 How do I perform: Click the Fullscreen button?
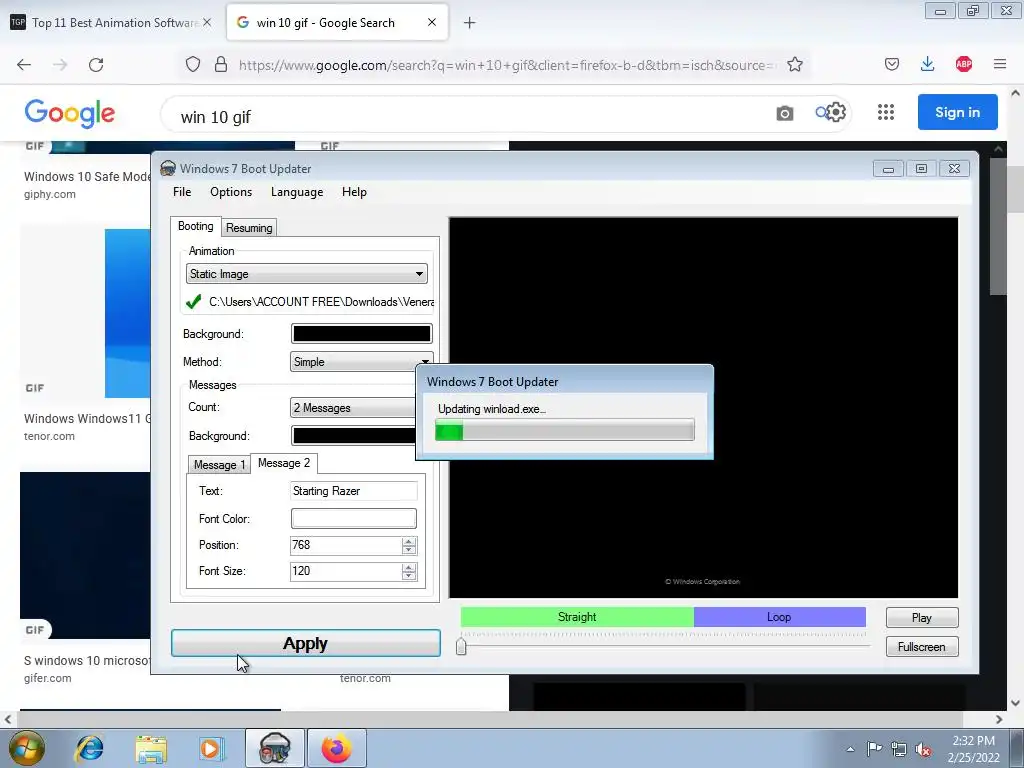[921, 647]
